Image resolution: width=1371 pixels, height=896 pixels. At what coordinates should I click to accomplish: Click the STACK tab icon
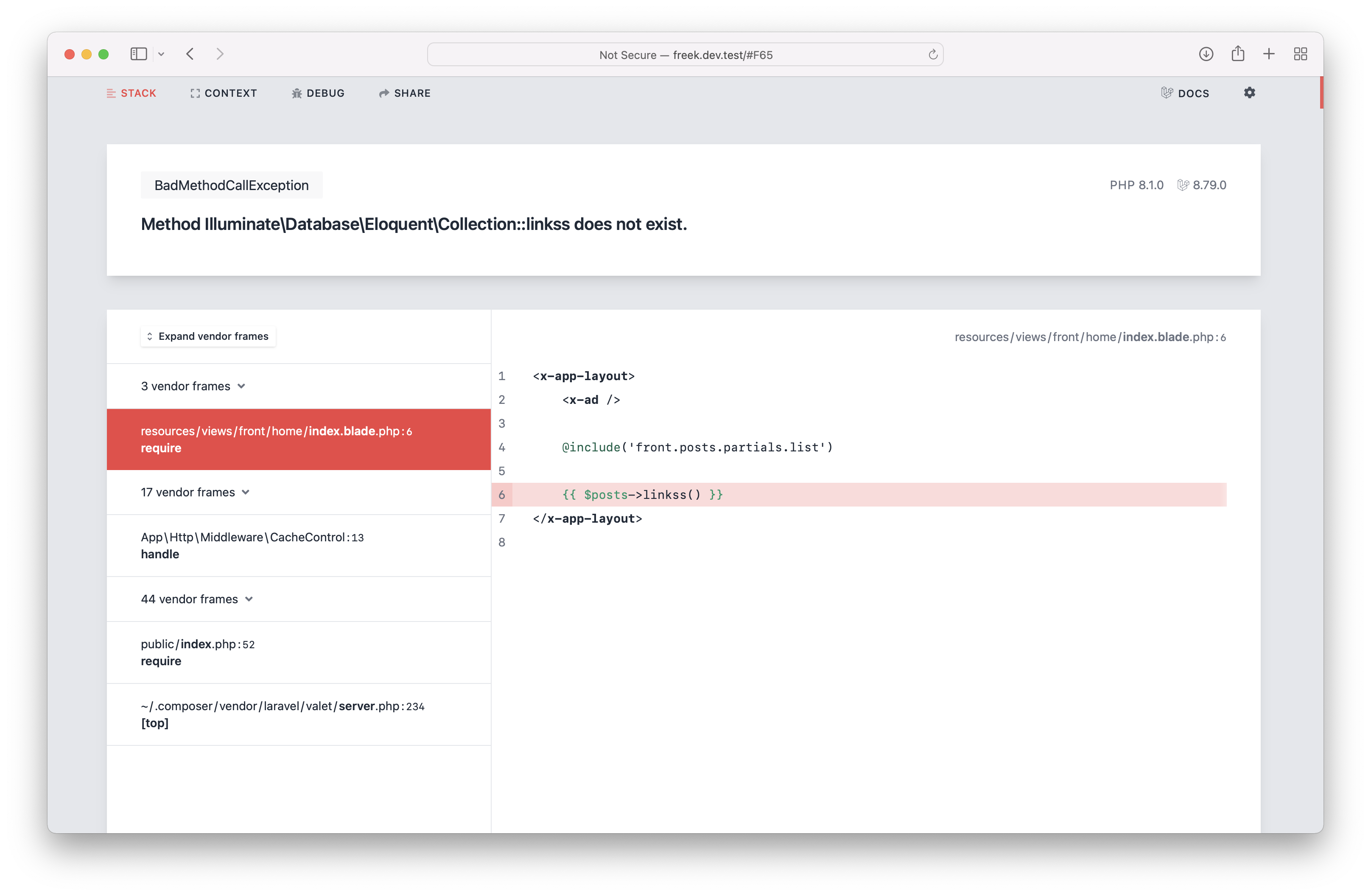(110, 93)
